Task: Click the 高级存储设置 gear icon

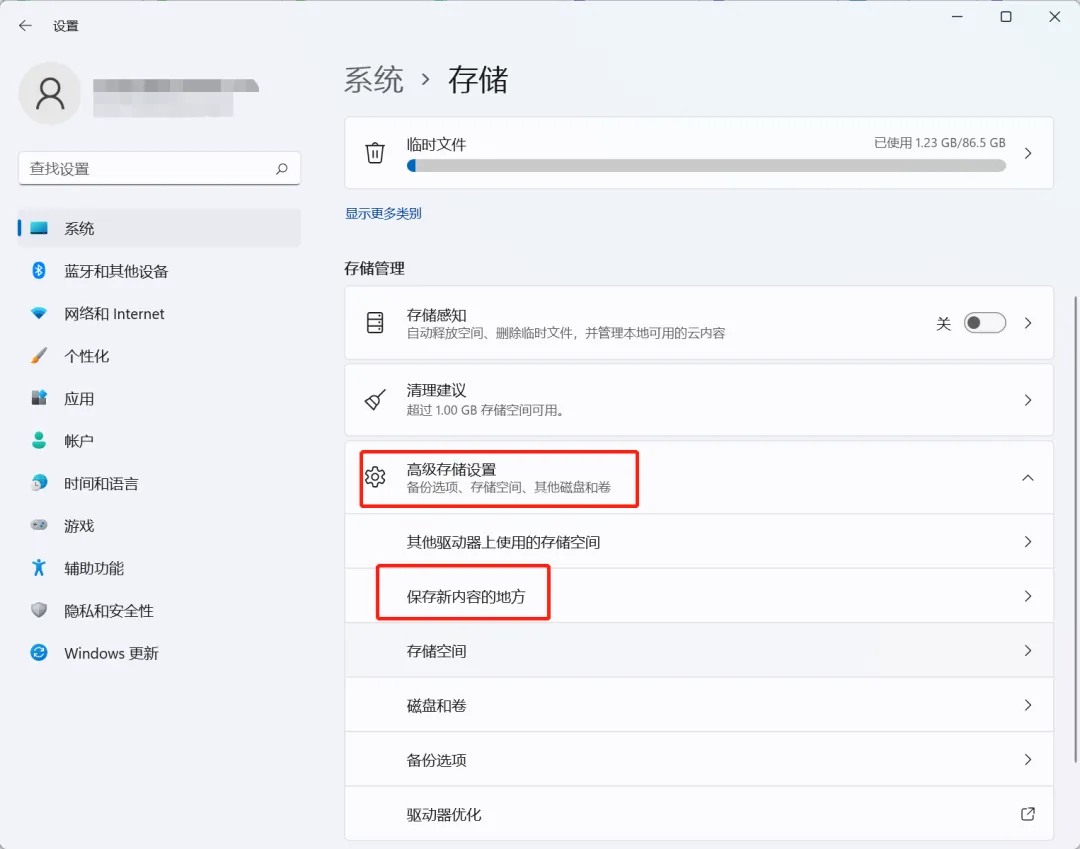Action: click(x=375, y=476)
